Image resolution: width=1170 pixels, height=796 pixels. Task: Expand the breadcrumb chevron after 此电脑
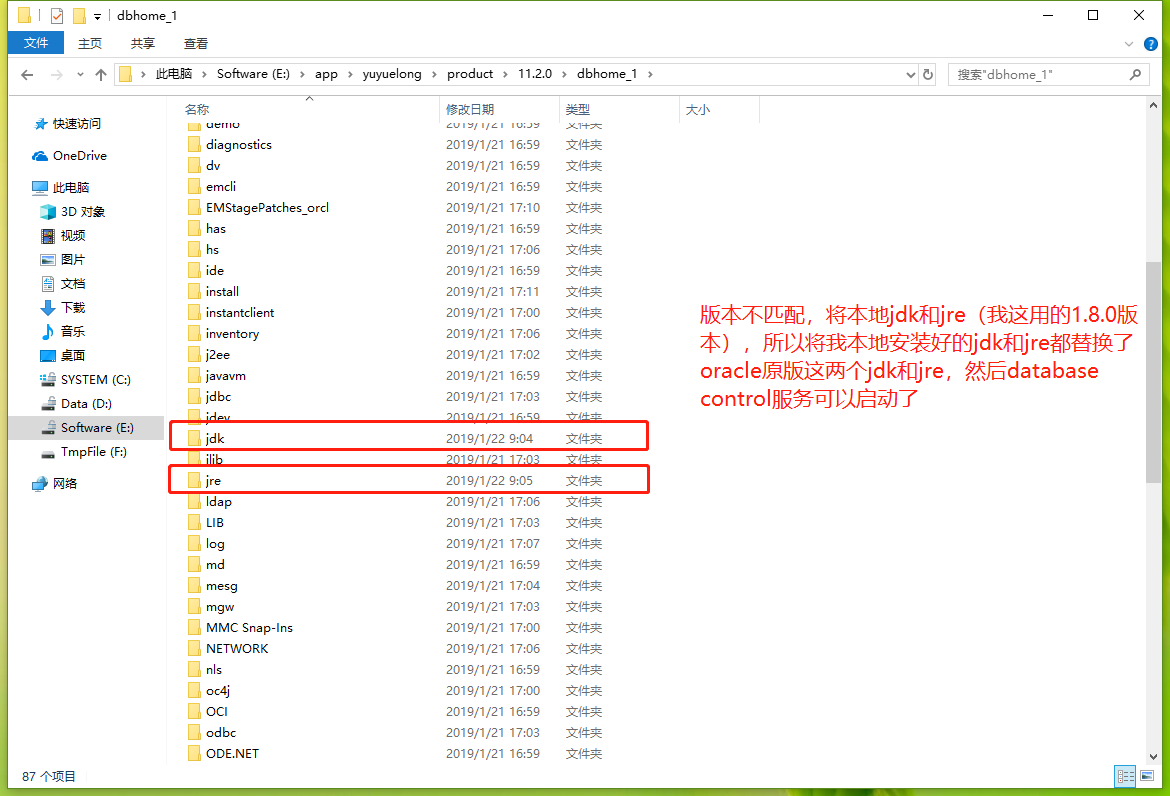pos(204,74)
